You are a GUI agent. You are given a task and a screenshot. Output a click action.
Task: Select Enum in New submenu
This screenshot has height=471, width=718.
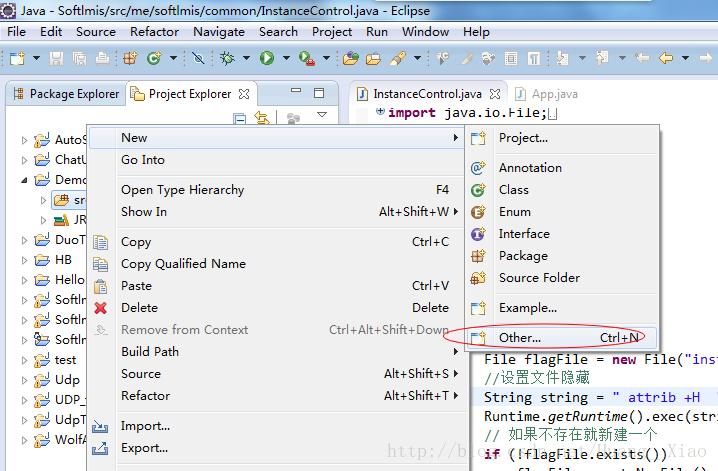pos(562,212)
